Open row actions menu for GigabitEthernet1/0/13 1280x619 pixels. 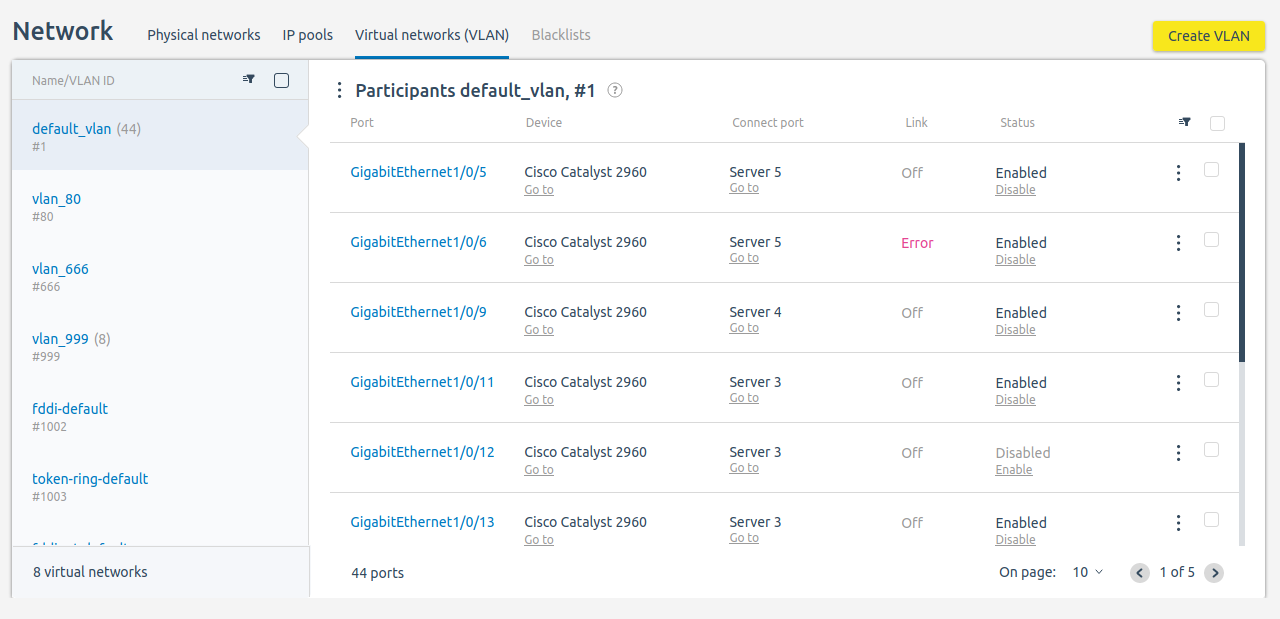tap(1179, 523)
